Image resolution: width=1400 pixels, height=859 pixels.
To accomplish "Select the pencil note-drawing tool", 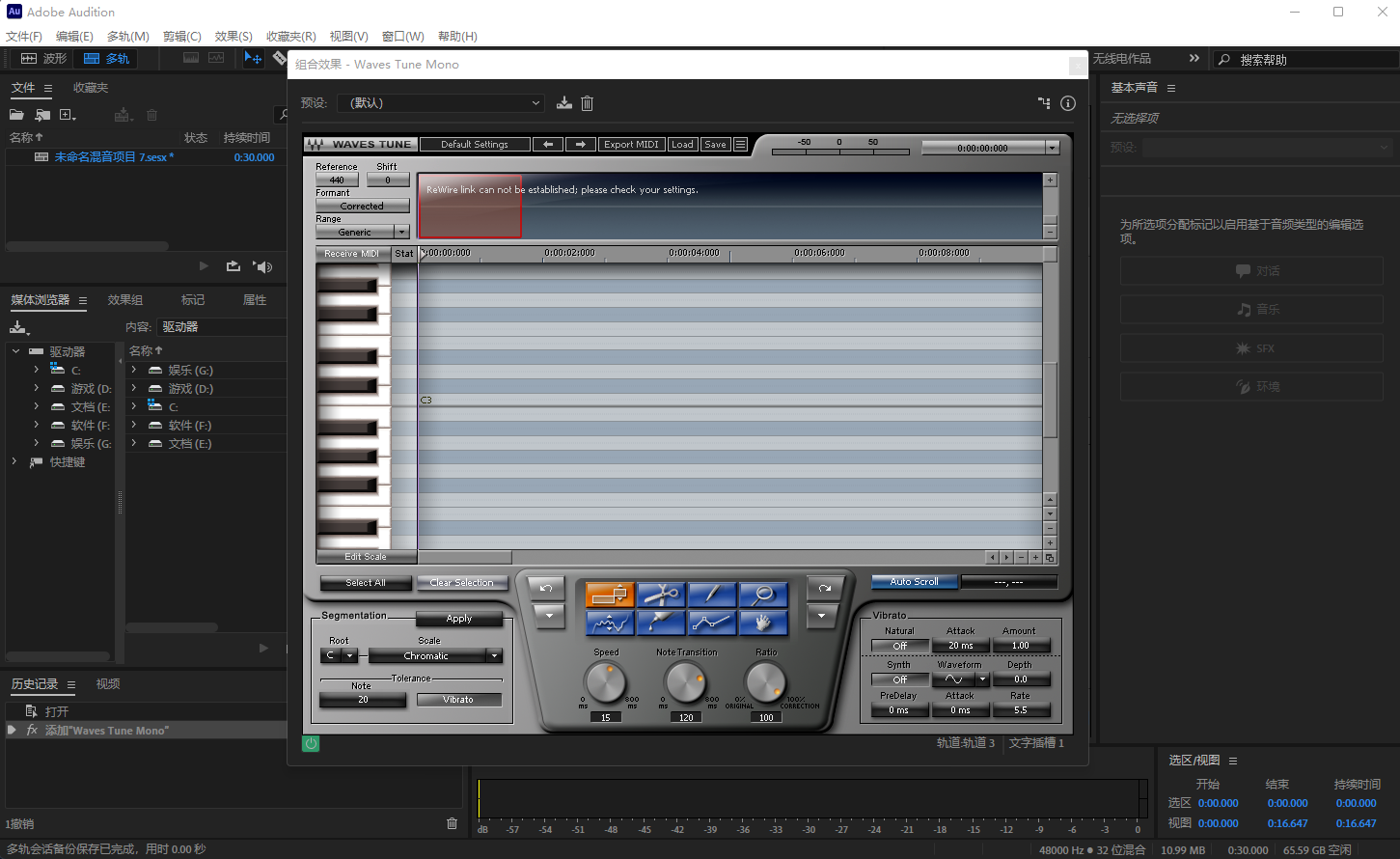I will tap(712, 595).
